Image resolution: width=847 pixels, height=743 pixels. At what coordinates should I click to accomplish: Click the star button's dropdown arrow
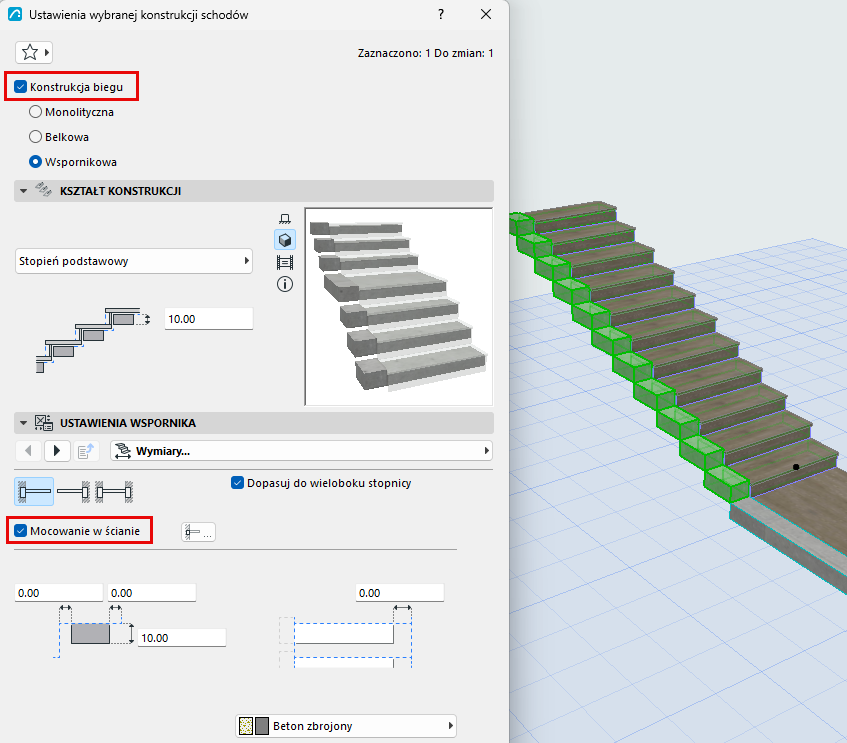tap(47, 52)
